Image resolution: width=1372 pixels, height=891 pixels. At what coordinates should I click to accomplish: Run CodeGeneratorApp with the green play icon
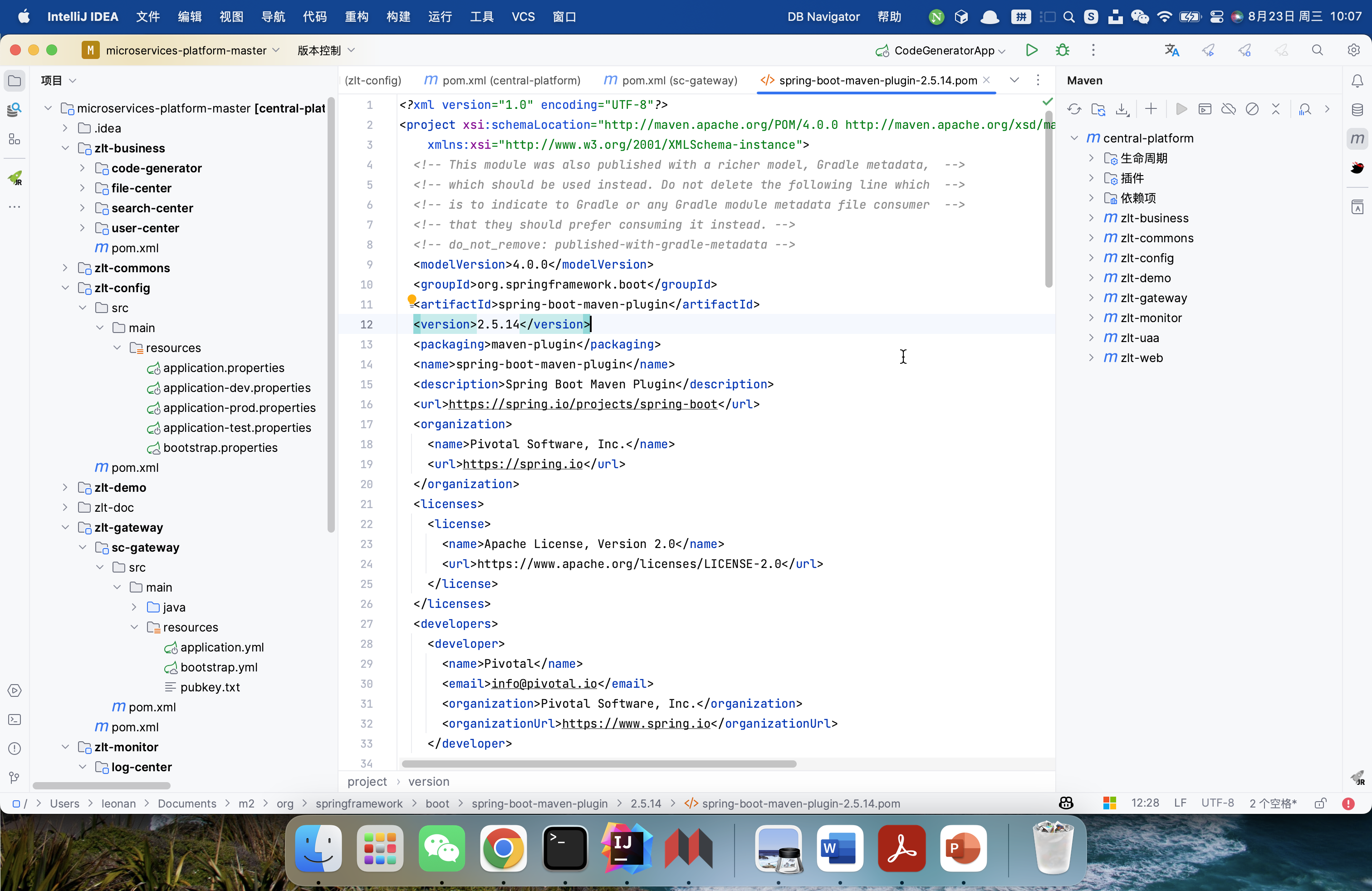[x=1031, y=50]
